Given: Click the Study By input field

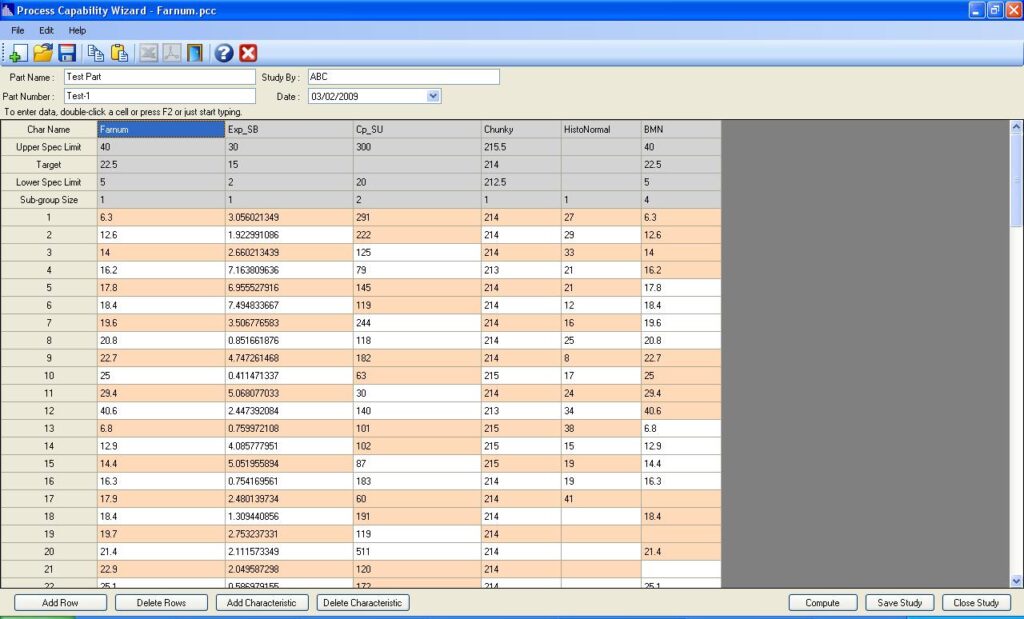Looking at the screenshot, I should [x=404, y=76].
